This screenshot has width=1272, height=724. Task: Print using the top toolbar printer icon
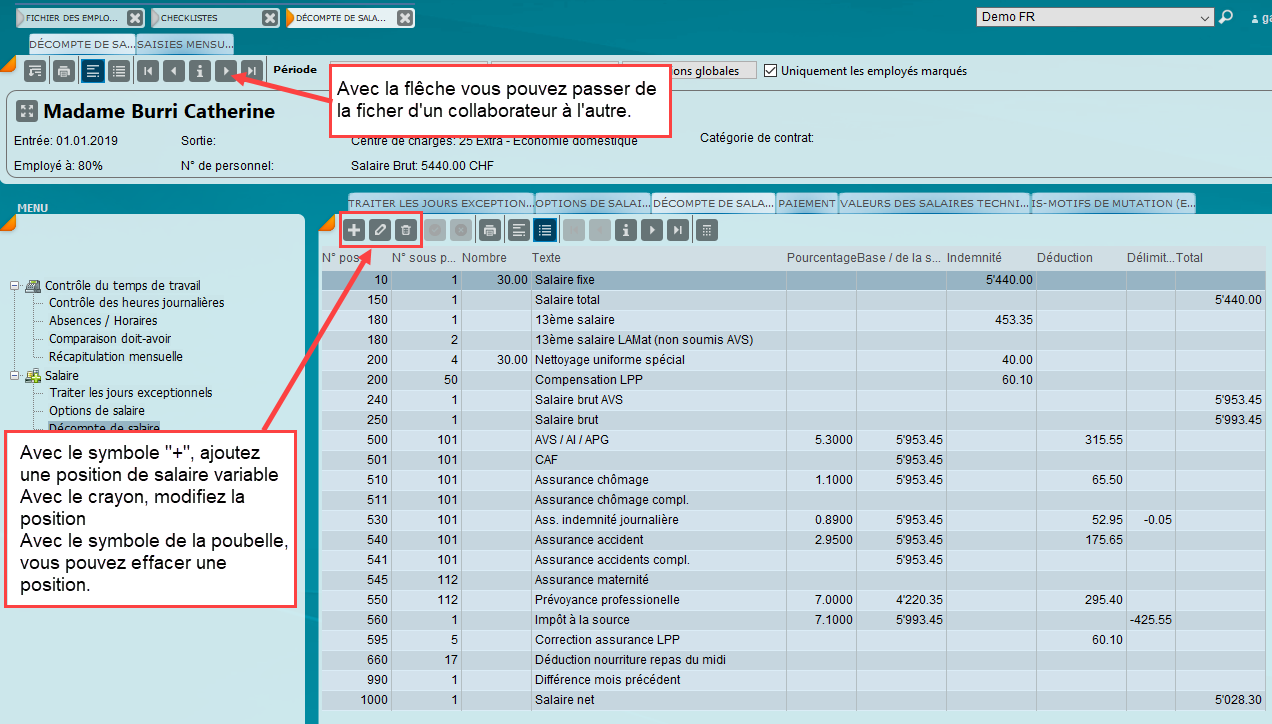64,71
